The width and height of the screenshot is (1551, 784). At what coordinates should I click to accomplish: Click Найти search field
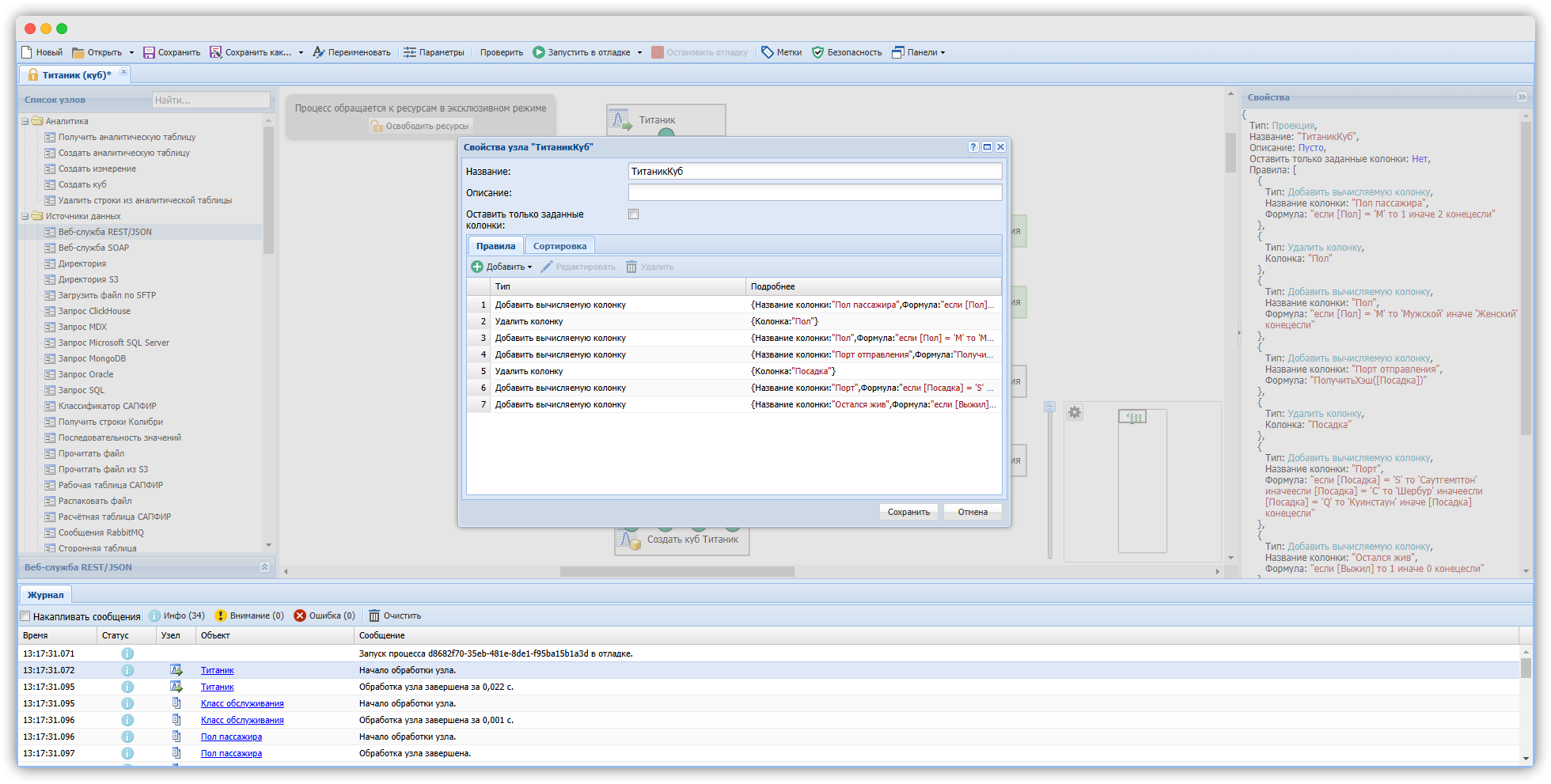(x=211, y=100)
